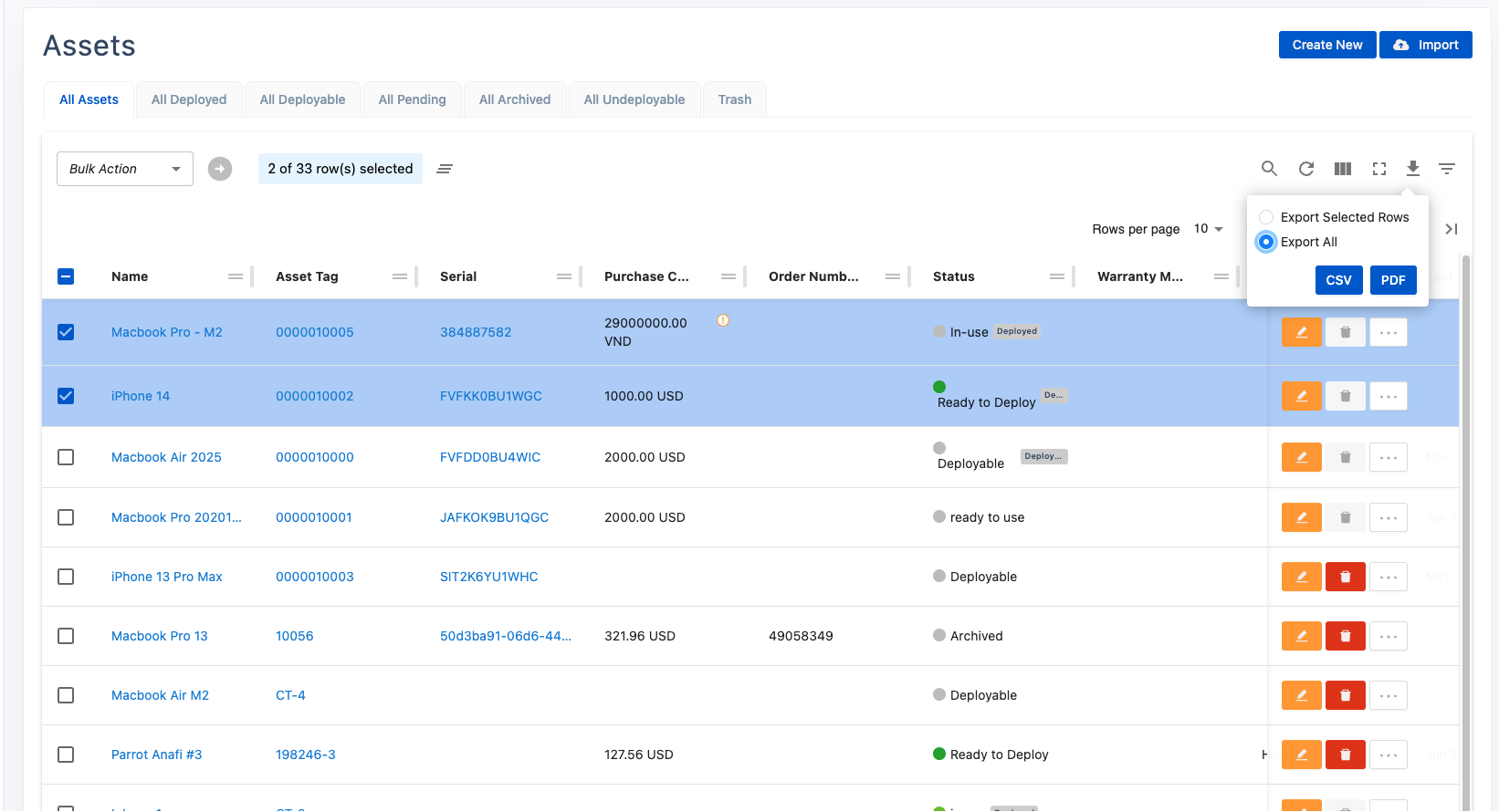Viewport: 1499px width, 812px height.
Task: Export as CSV
Action: pyautogui.click(x=1339, y=280)
